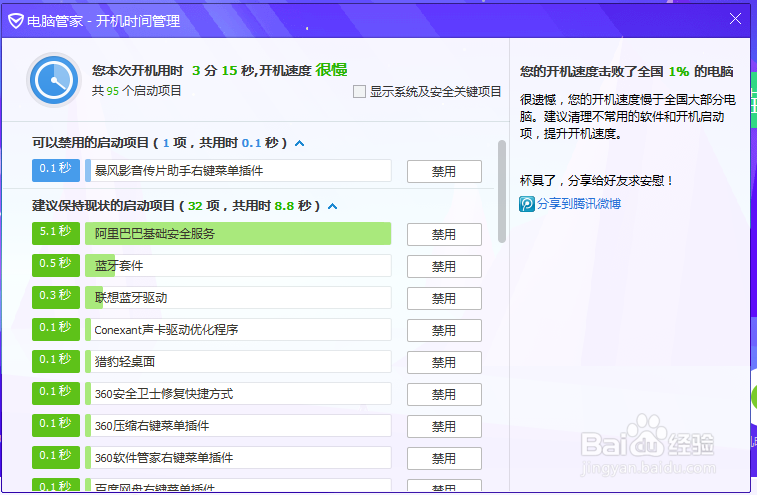Select 360安全卫士修复快捷方式 row
The width and height of the screenshot is (757, 495).
(x=238, y=394)
